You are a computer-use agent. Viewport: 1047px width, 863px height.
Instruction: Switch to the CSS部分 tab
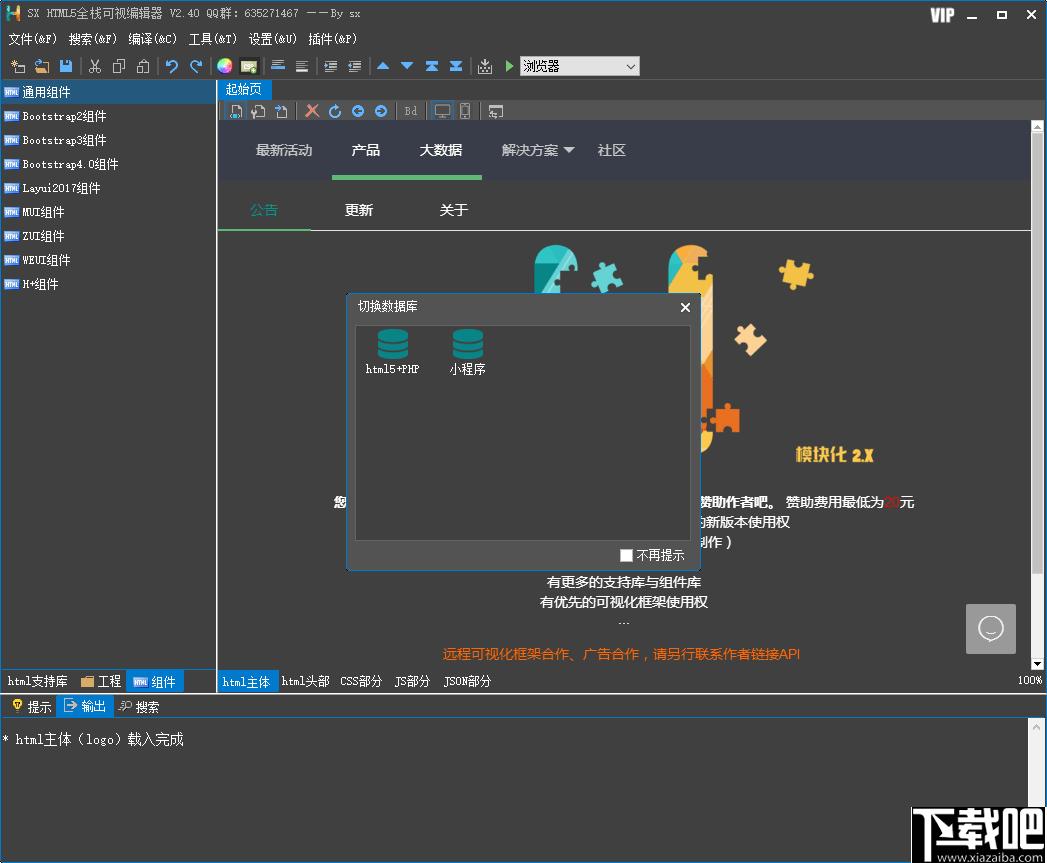point(361,681)
